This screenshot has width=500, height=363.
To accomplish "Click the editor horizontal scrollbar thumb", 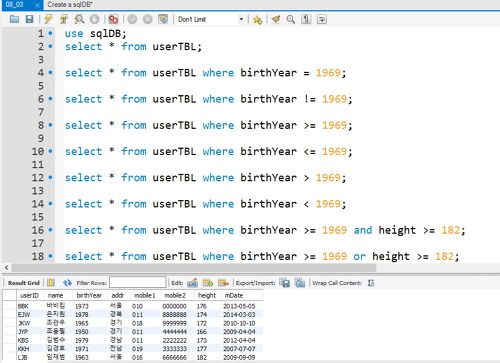I will (x=194, y=267).
